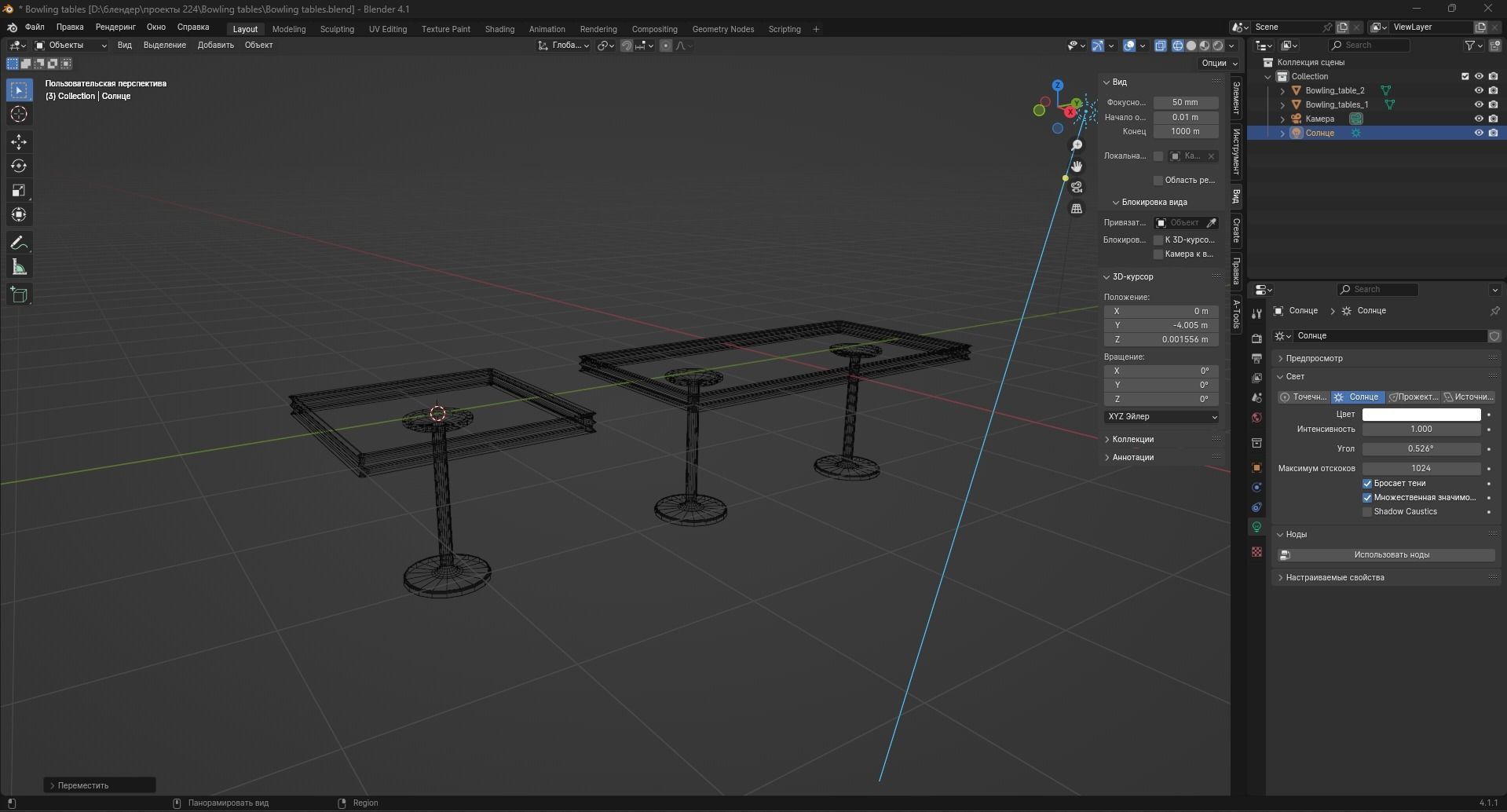The height and width of the screenshot is (812, 1507).
Task: Expand Bowling_tables_1 in outliner
Action: point(1282,104)
